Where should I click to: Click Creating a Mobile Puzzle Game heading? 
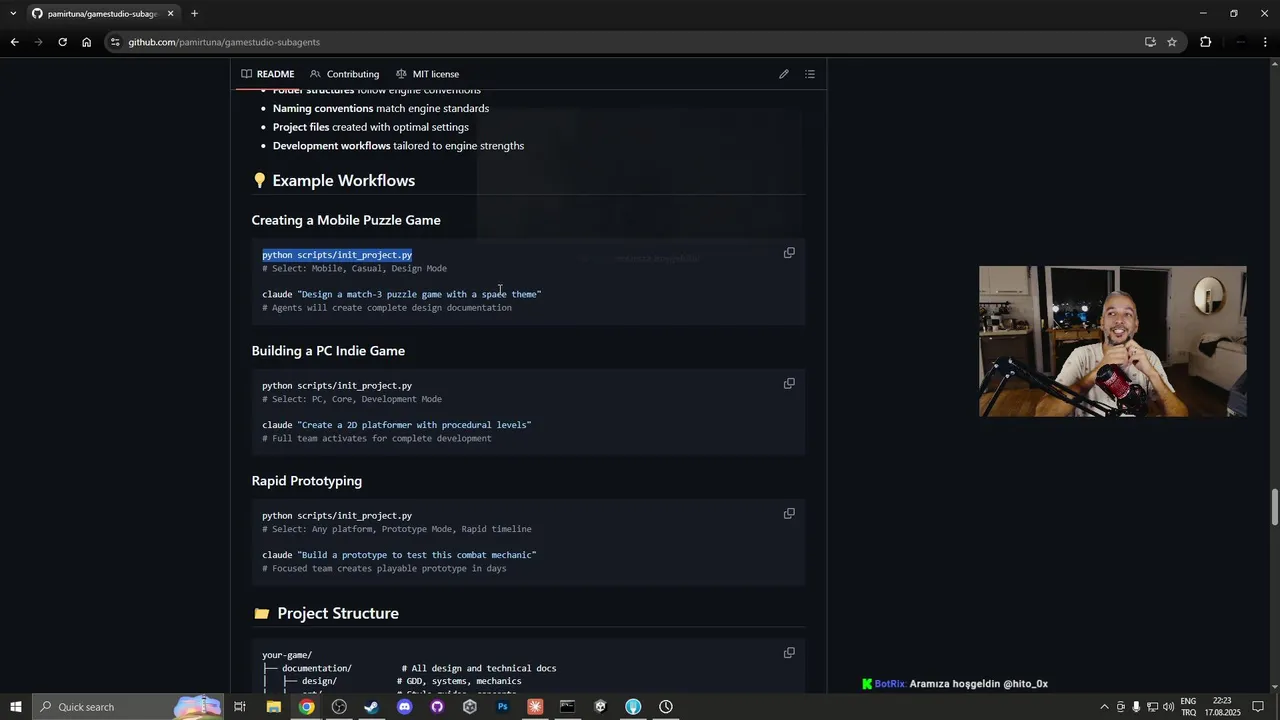click(x=346, y=220)
